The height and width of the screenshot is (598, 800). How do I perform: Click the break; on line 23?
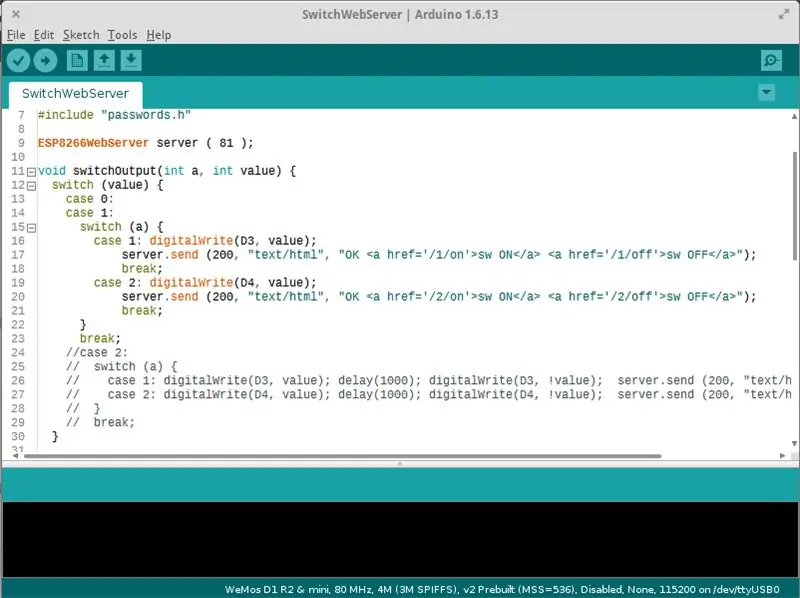[100, 338]
